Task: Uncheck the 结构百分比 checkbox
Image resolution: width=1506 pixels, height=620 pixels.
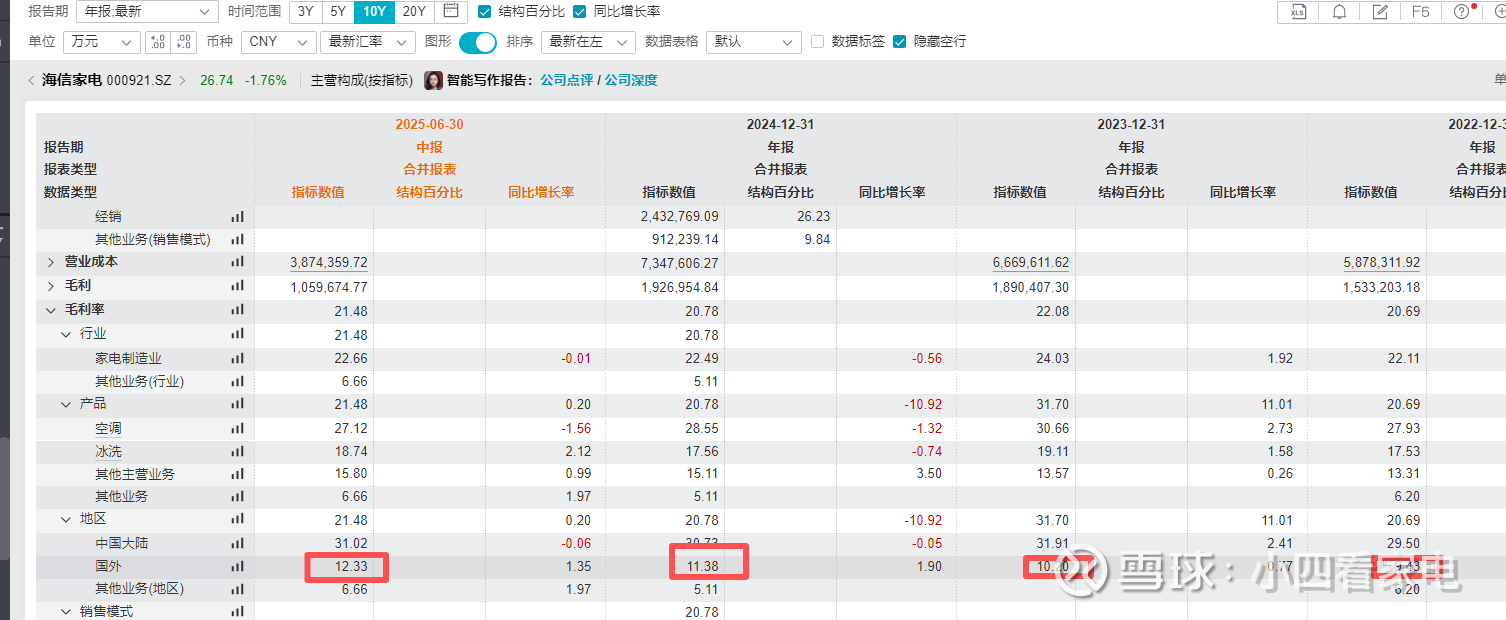Action: (485, 12)
